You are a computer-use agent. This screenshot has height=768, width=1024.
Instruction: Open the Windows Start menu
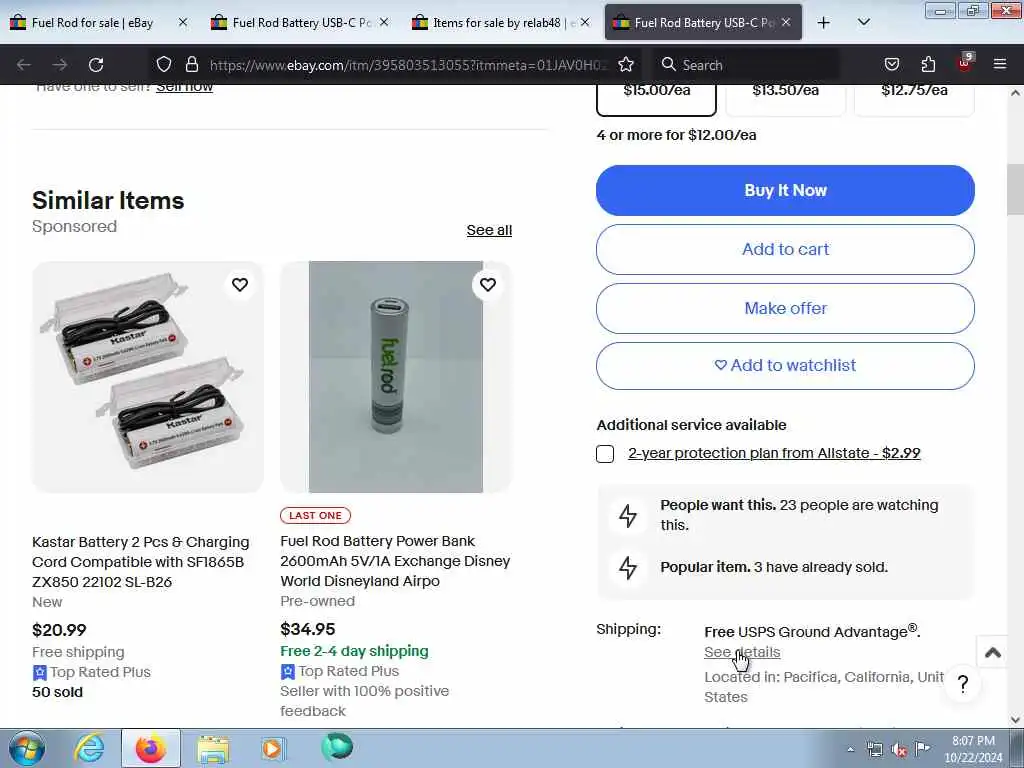click(x=27, y=748)
